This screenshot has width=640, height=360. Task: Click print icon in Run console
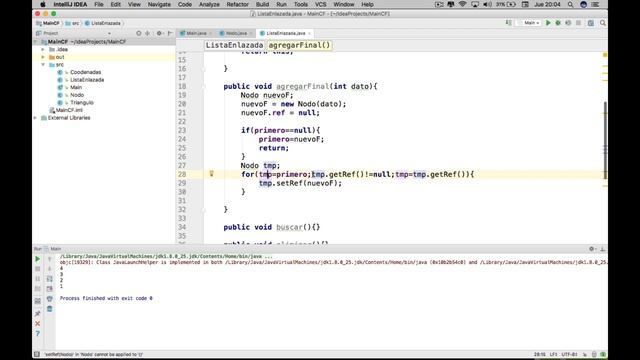click(49, 299)
